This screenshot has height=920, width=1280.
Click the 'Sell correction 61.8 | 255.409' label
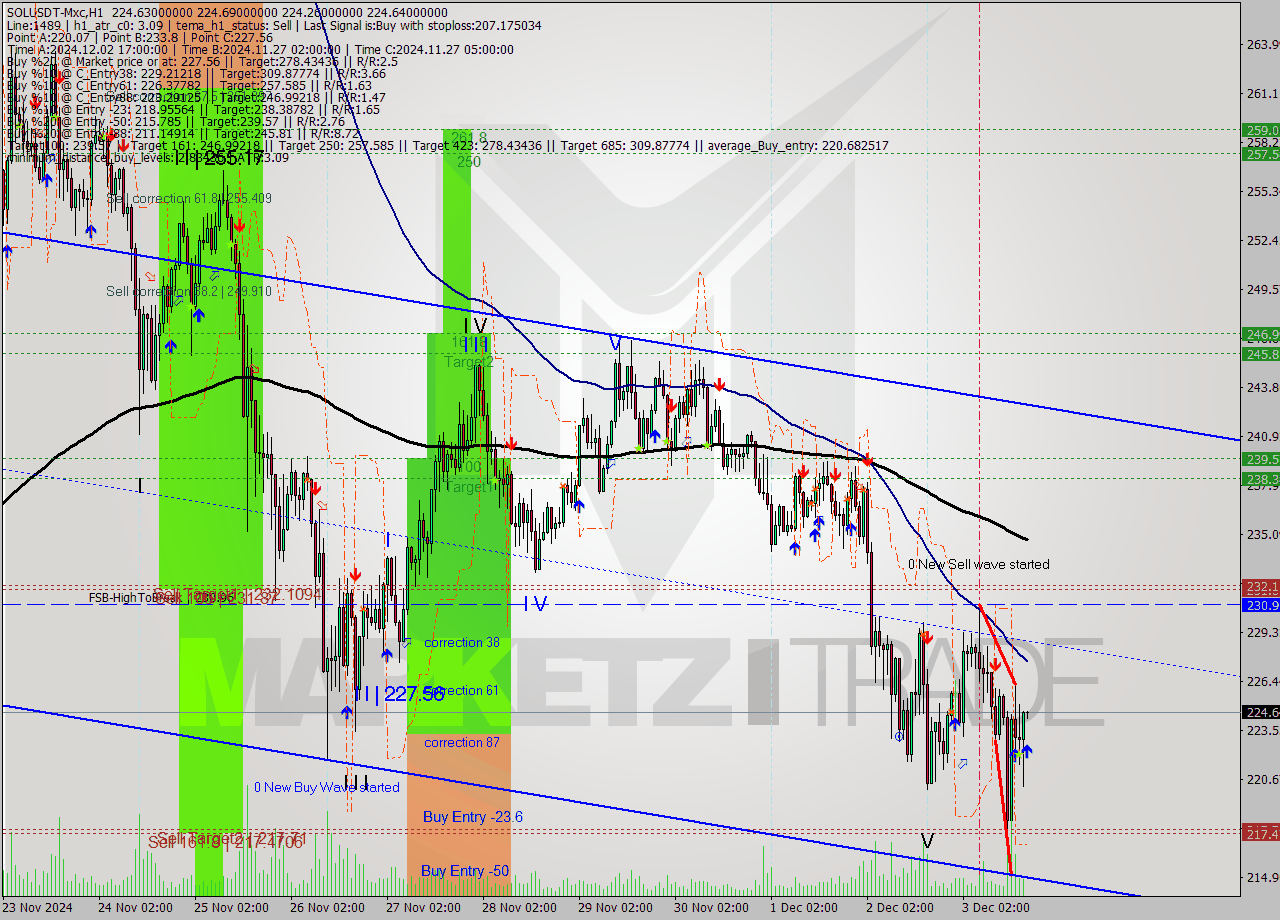[189, 199]
